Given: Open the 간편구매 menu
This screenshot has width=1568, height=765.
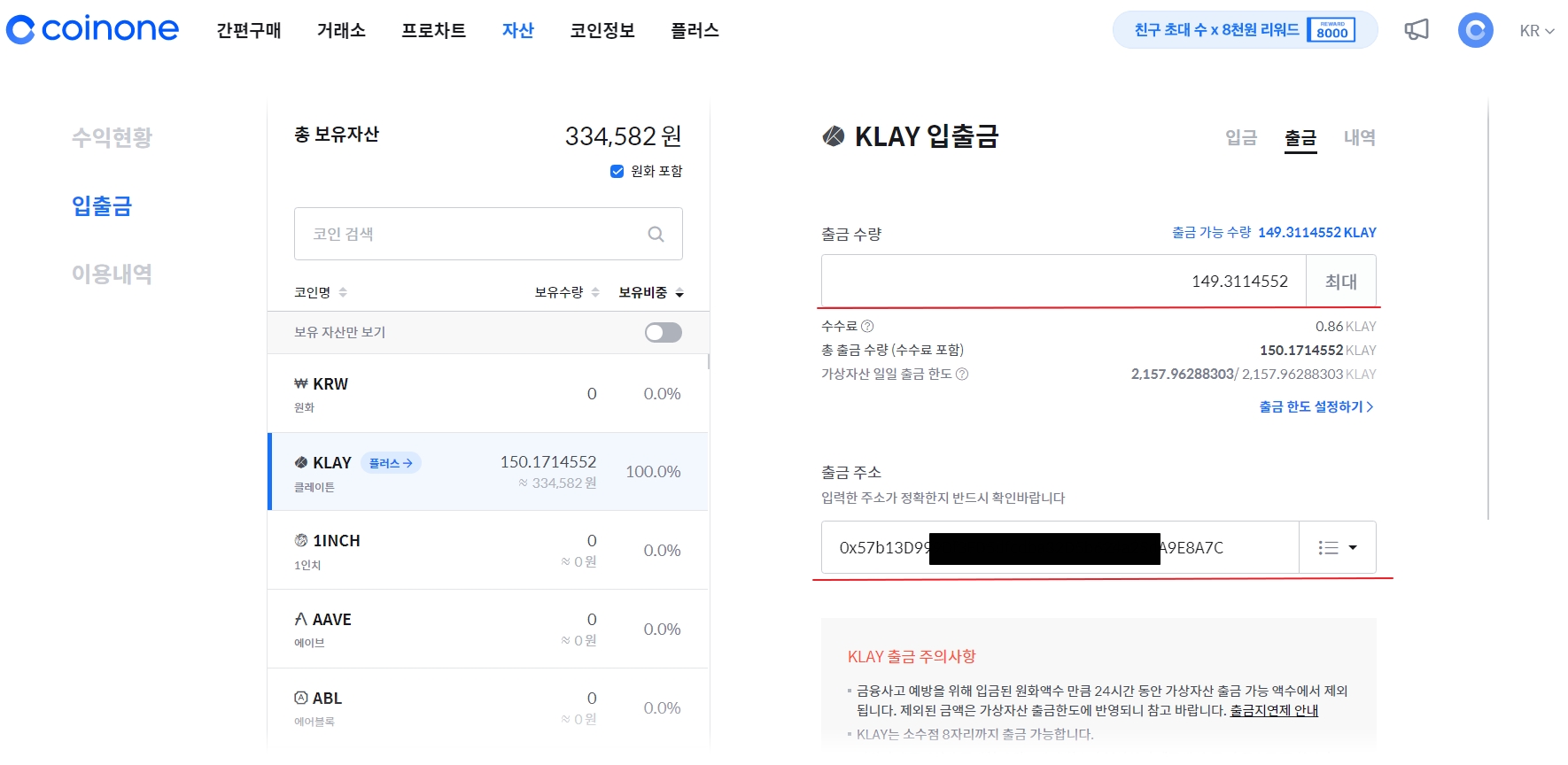Looking at the screenshot, I should click(x=249, y=30).
